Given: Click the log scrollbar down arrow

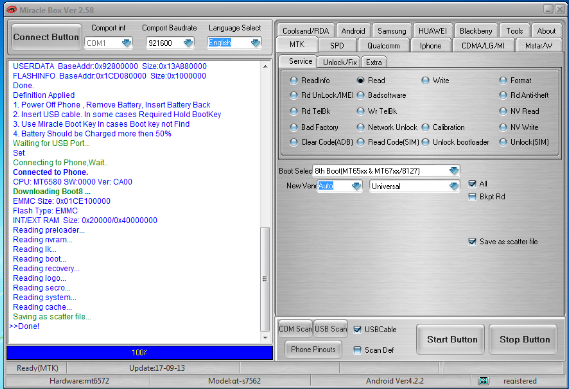Looking at the screenshot, I should pyautogui.click(x=265, y=338).
